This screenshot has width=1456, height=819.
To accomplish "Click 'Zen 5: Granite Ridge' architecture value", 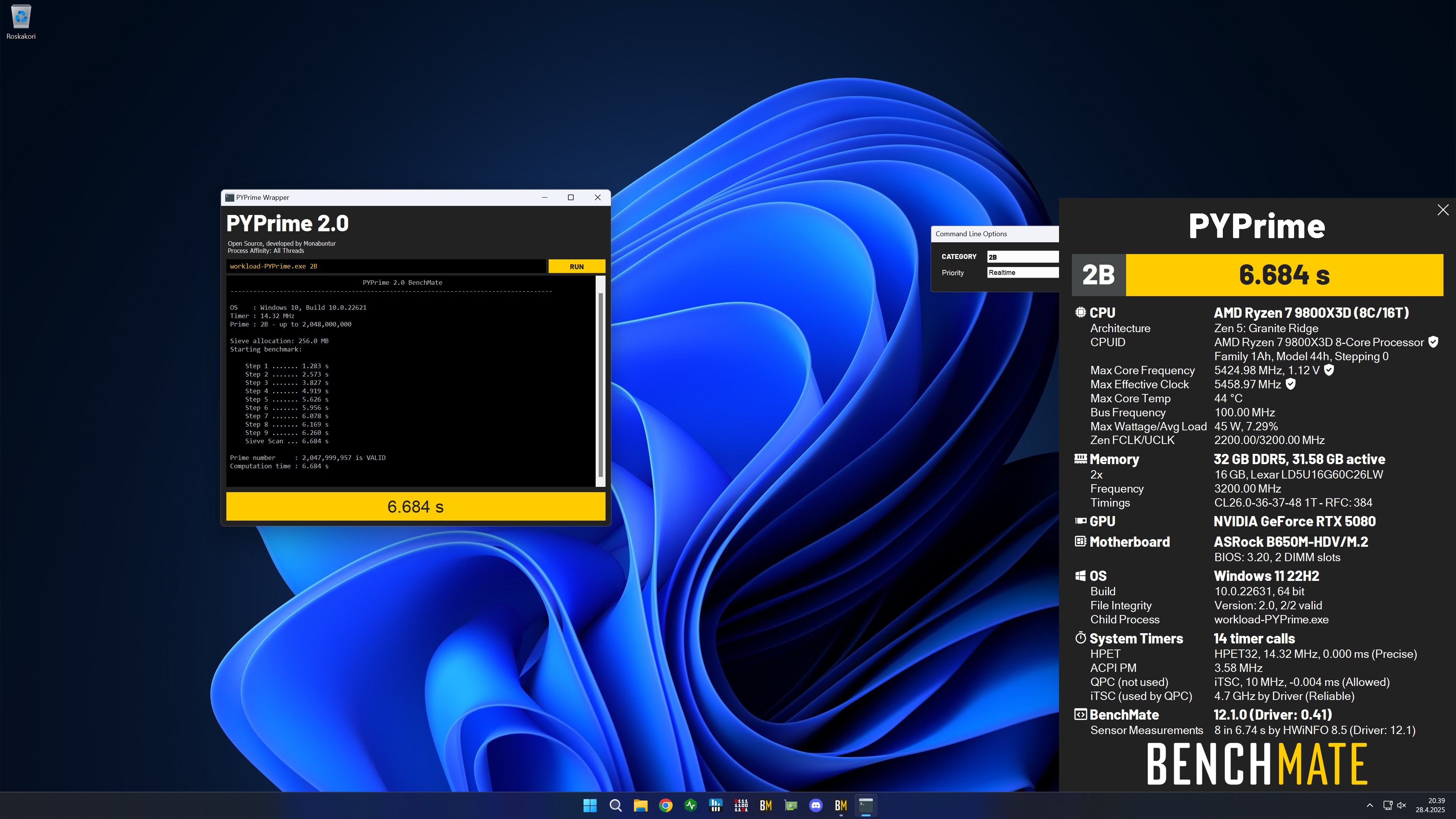I will (x=1266, y=328).
